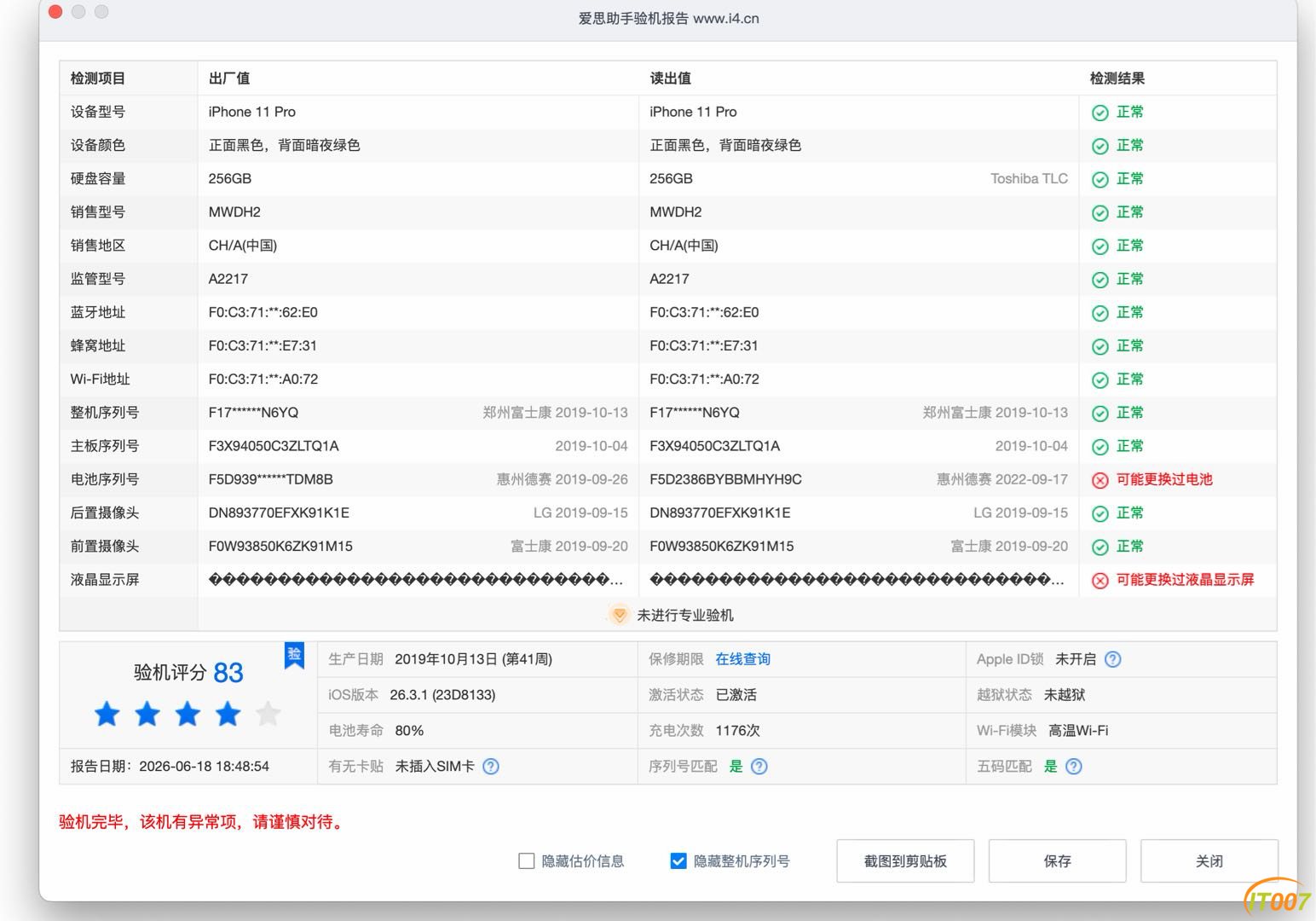Click the green check icon for 销售地区 row
The image size is (1316, 921).
1100,246
